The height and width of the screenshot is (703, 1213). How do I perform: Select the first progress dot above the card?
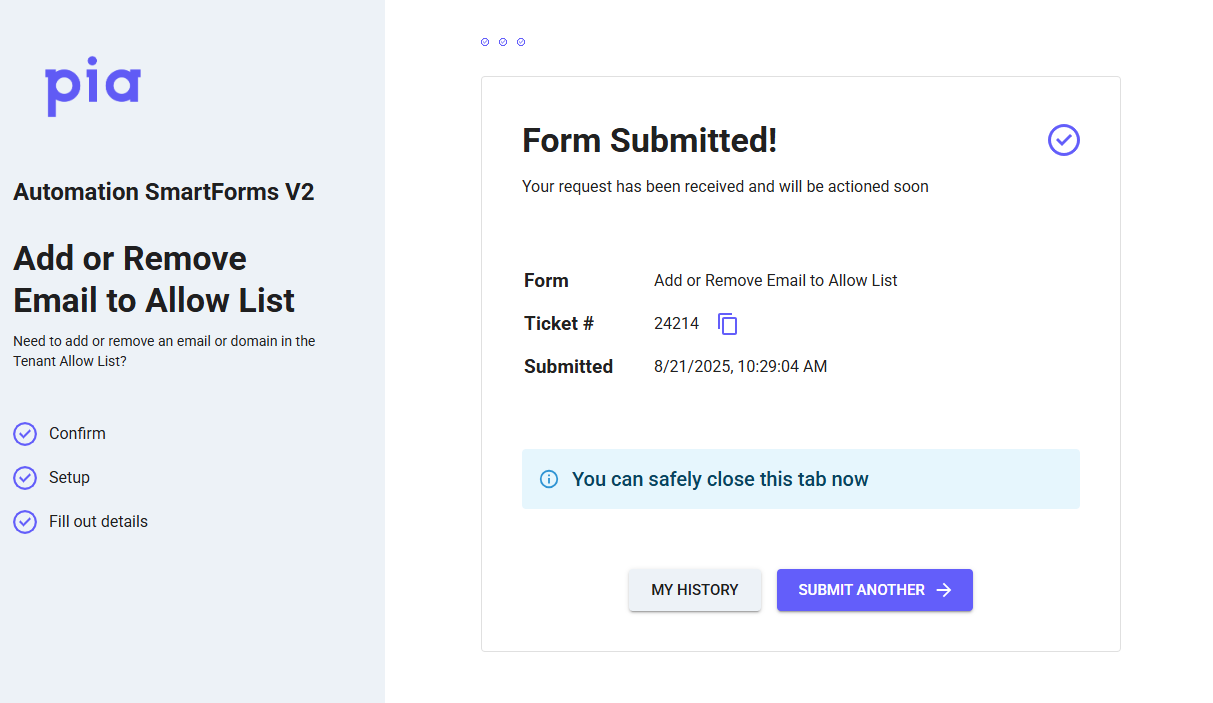pyautogui.click(x=485, y=42)
